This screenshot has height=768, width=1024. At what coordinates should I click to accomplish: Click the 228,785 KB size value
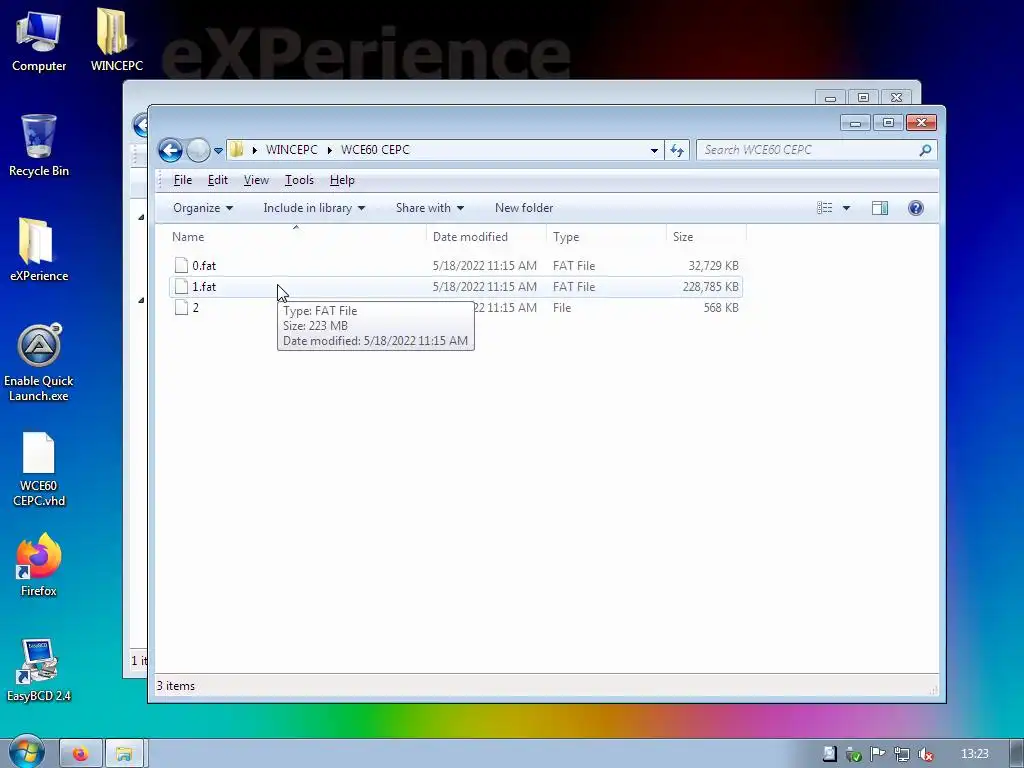(x=711, y=287)
